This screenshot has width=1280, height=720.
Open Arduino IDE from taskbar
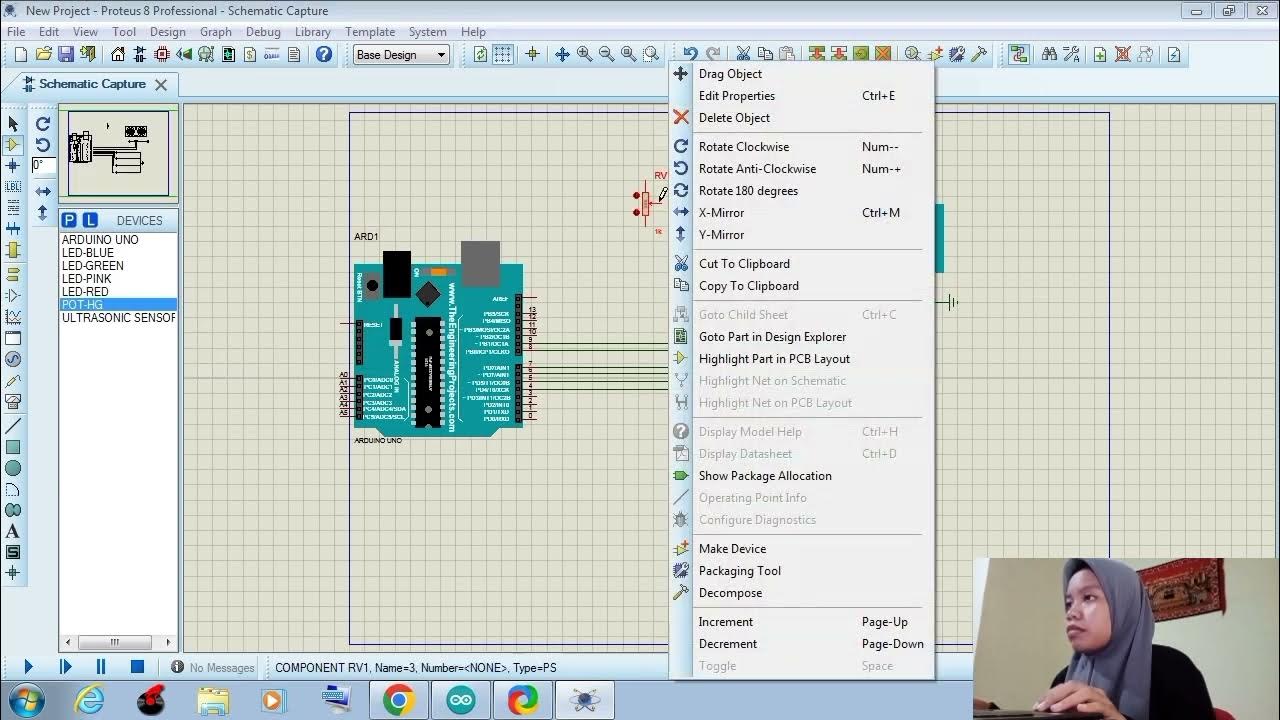(x=460, y=700)
